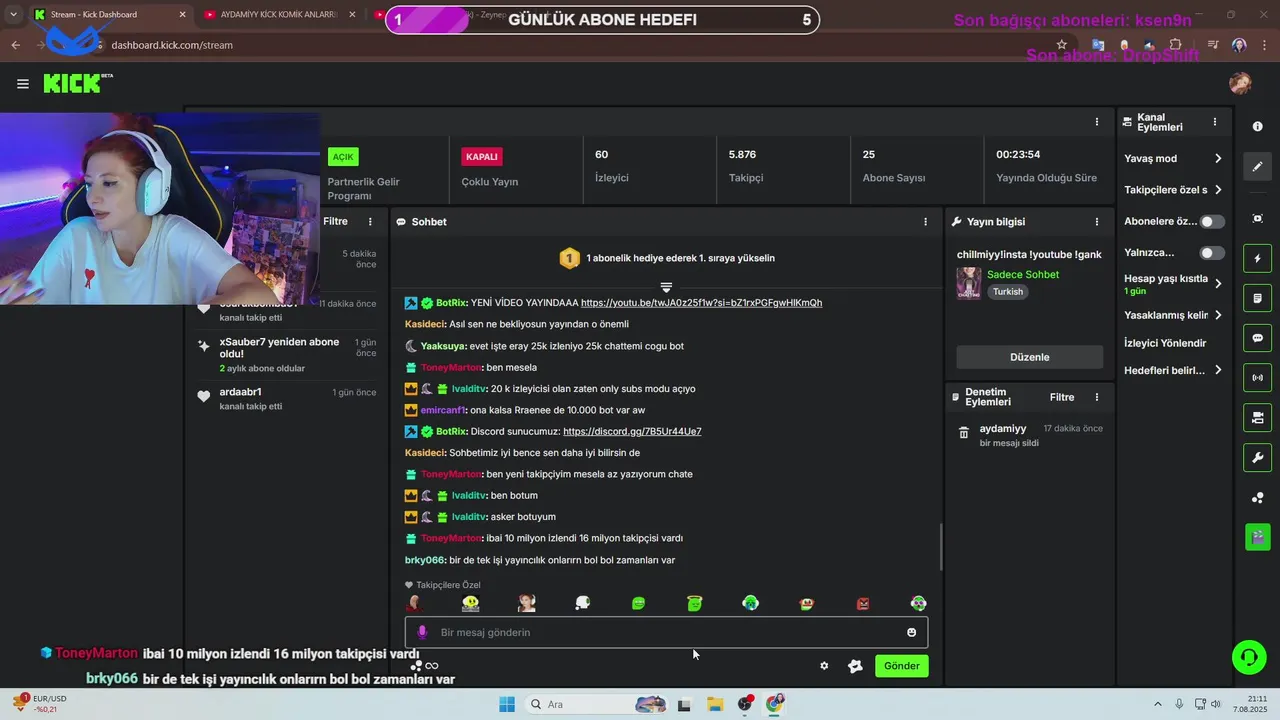Open three-dot menu beside left Filtre
Viewport: 1280px width, 720px height.
370,222
